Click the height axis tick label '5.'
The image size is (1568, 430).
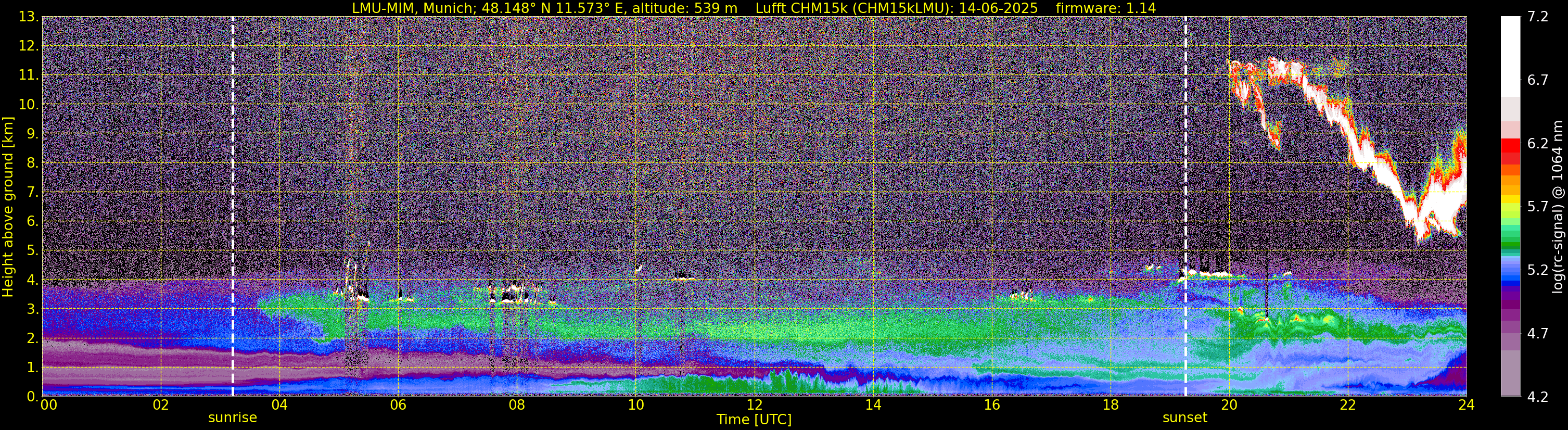pos(33,251)
